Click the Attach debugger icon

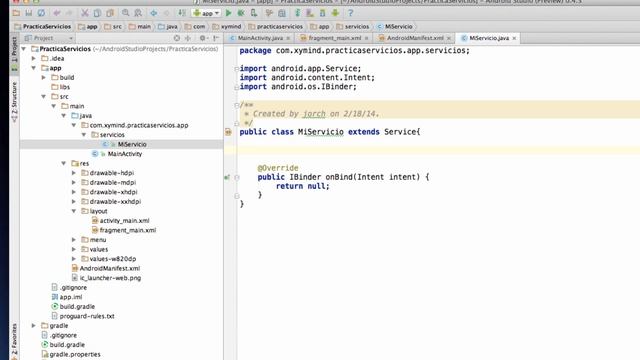[254, 13]
